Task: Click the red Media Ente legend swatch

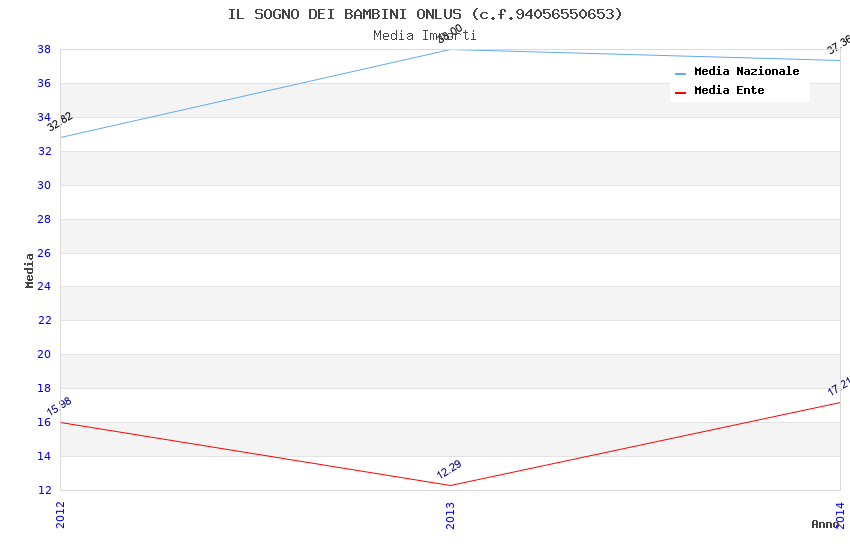Action: [680, 93]
